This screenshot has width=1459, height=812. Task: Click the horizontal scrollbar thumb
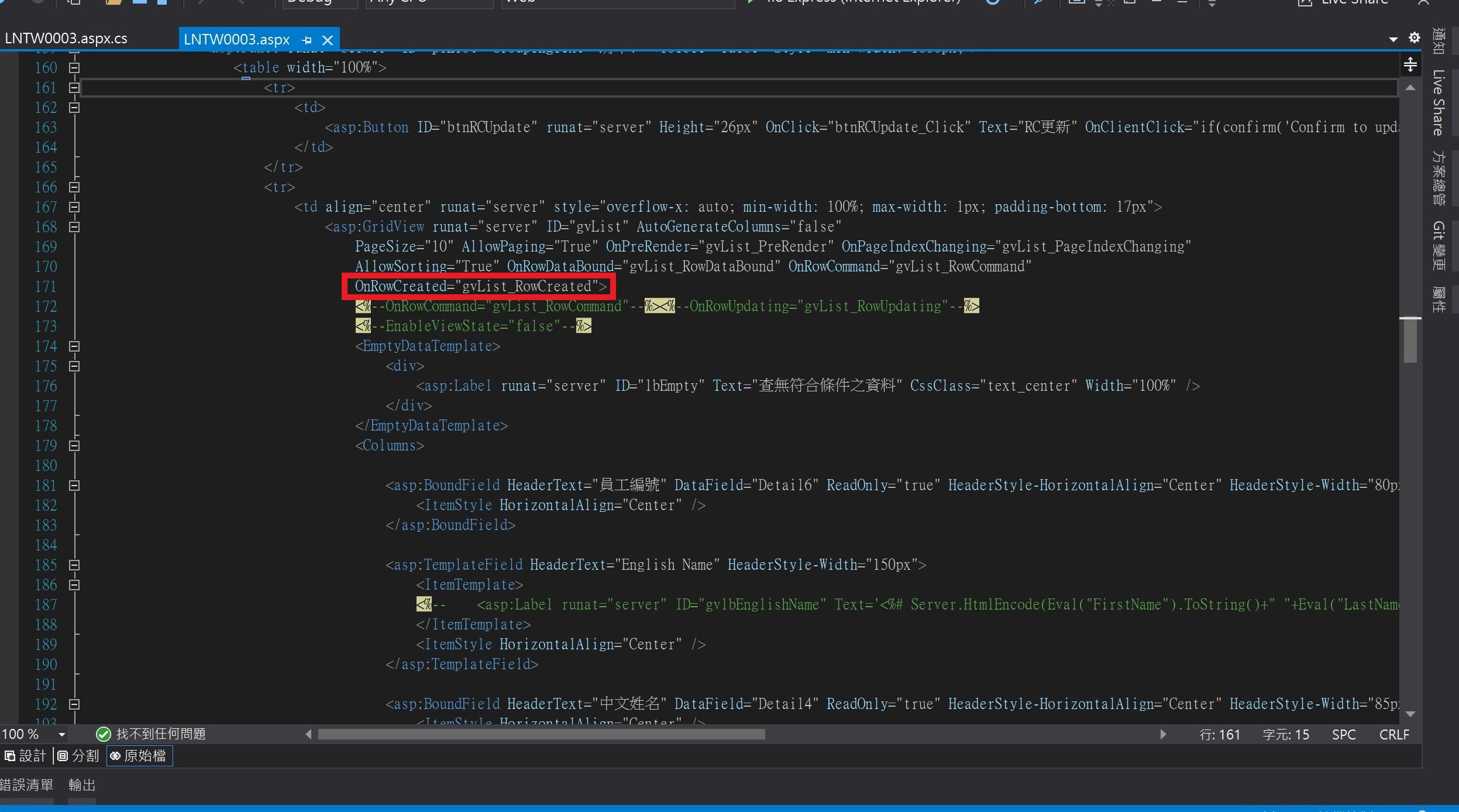point(541,734)
